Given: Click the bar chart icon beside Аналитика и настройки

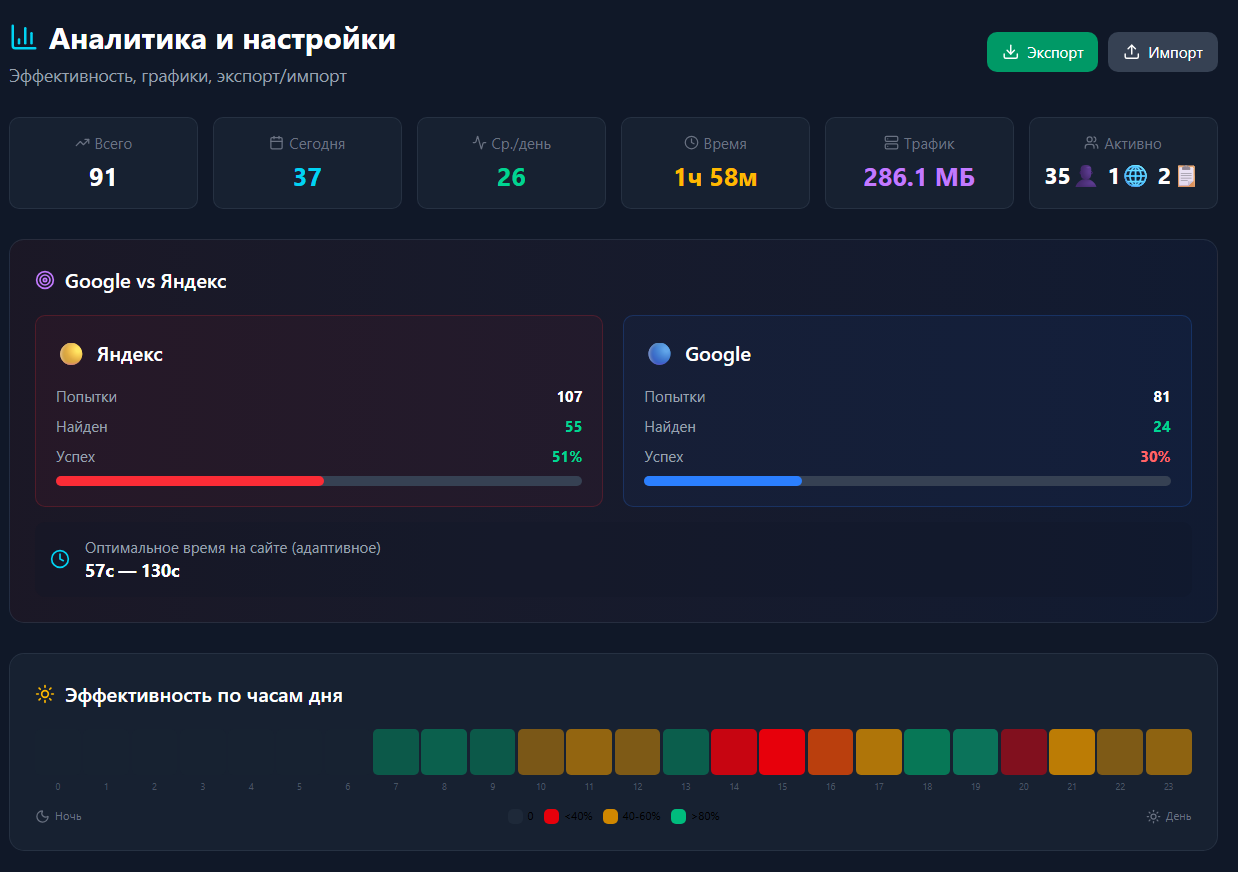Looking at the screenshot, I should point(23,38).
